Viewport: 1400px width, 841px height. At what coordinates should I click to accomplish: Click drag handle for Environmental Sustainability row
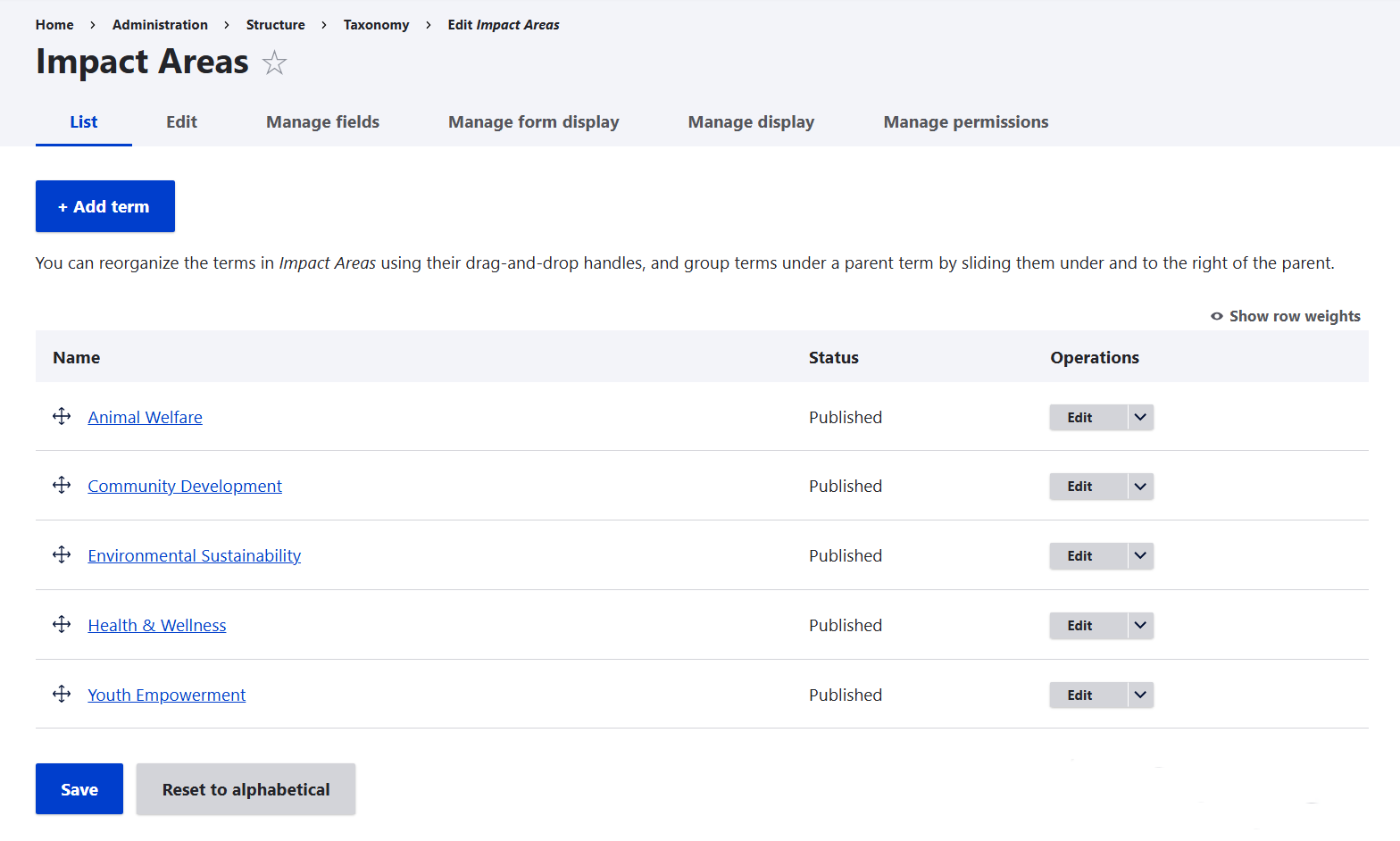(62, 555)
